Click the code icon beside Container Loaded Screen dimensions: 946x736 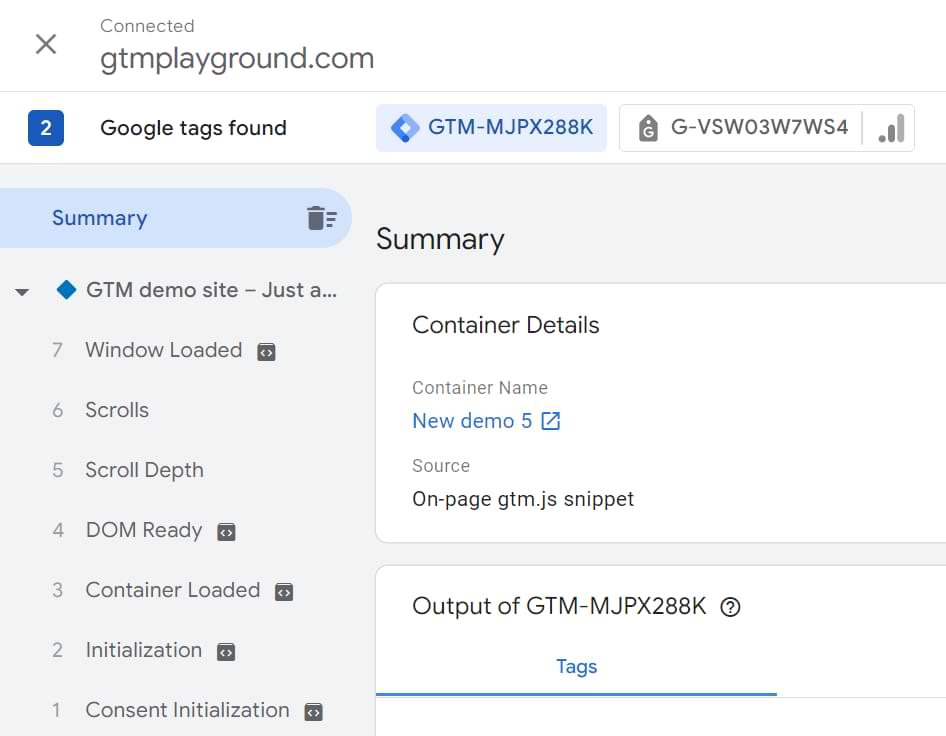click(284, 592)
